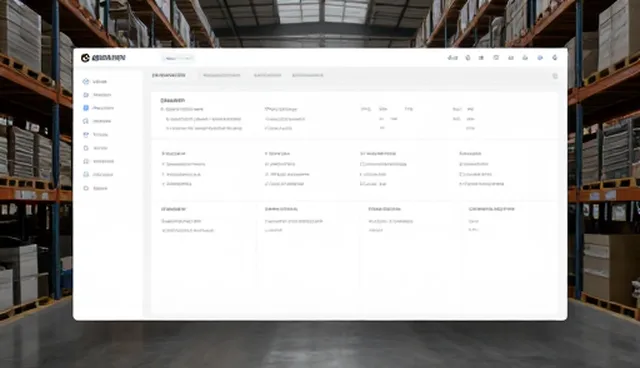Toggle the first checkbox in third middle column
The width and height of the screenshot is (640, 368).
tap(362, 164)
